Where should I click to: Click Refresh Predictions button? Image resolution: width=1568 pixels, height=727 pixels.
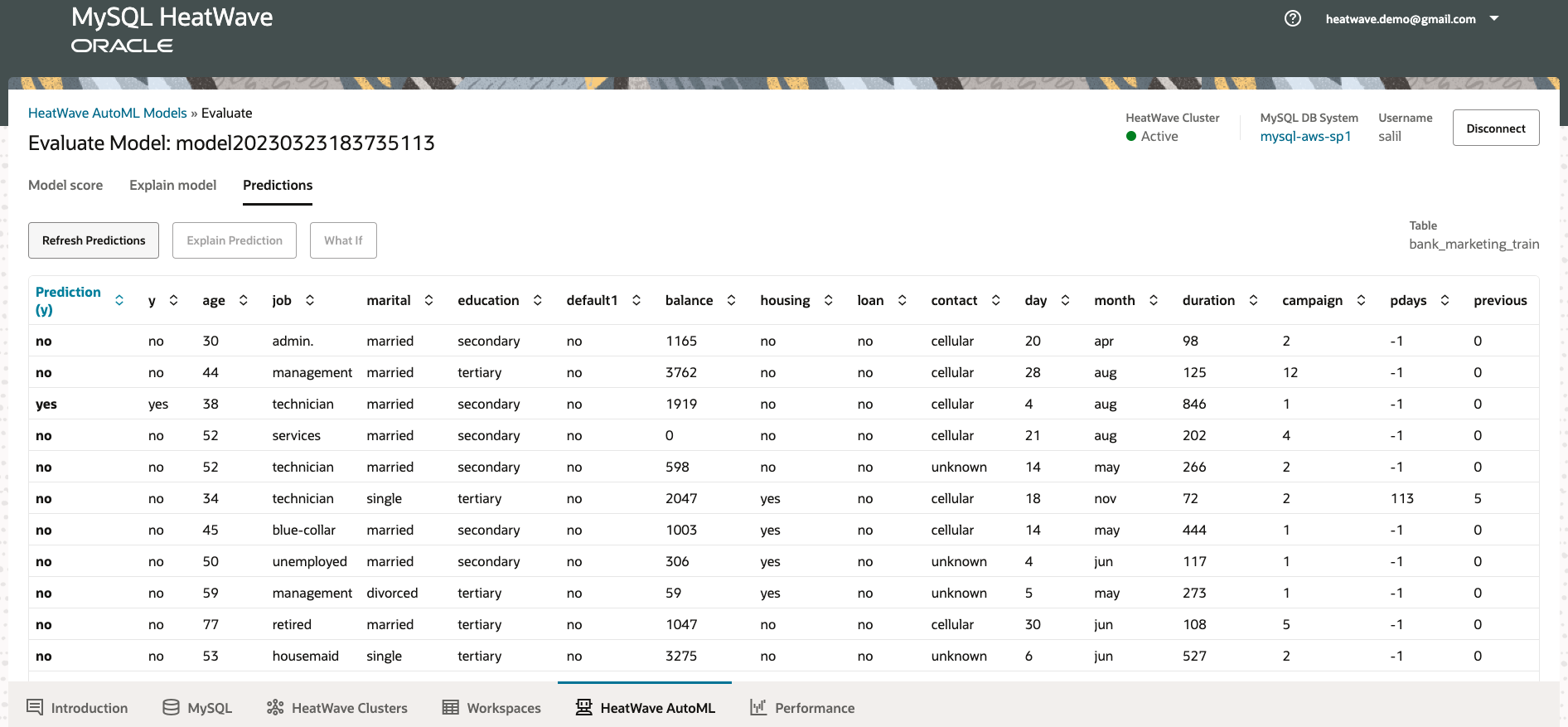click(94, 240)
